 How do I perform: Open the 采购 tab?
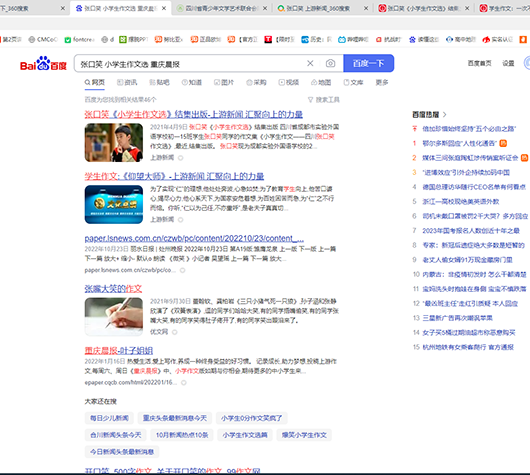pos(256,82)
